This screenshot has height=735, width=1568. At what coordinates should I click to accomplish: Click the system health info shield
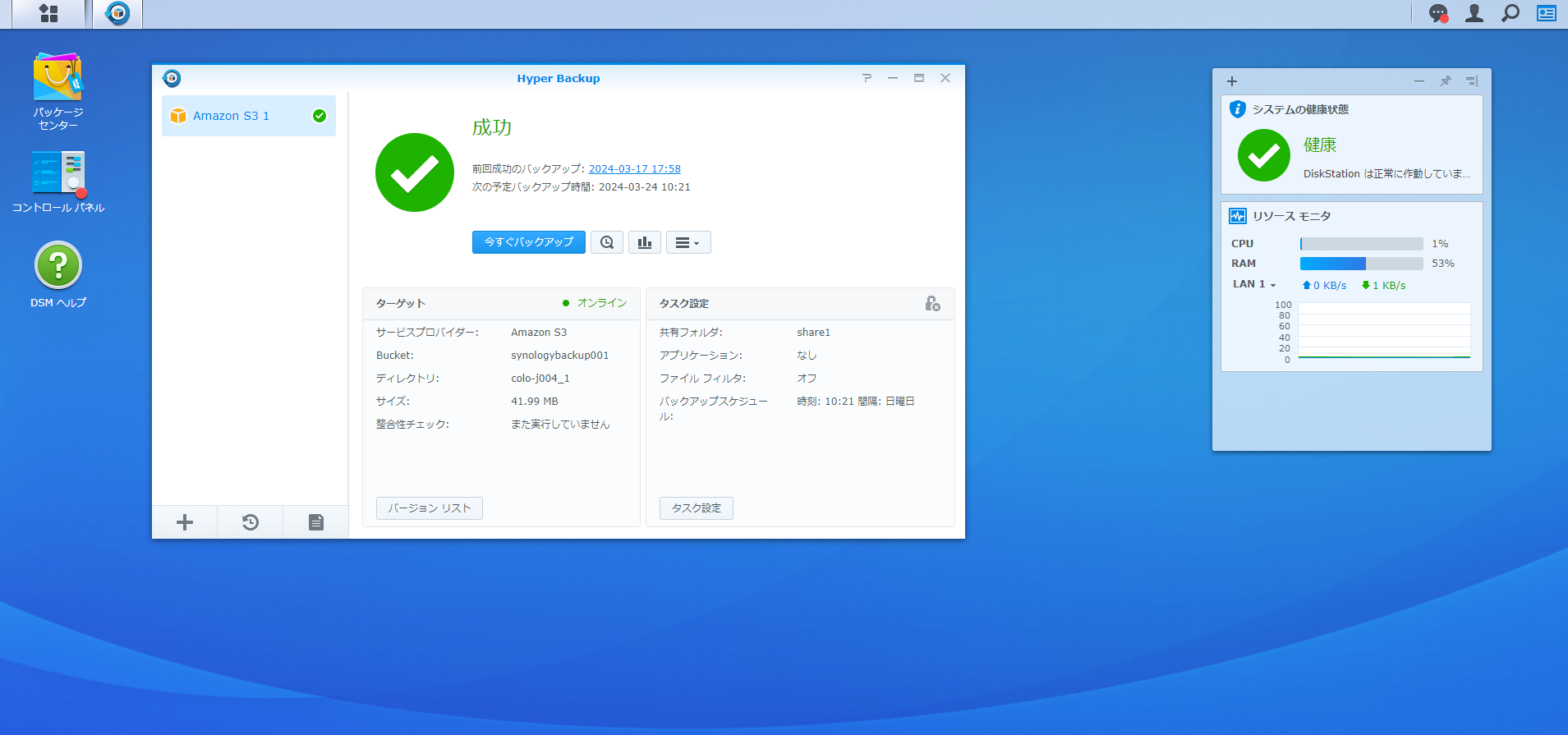click(1238, 109)
